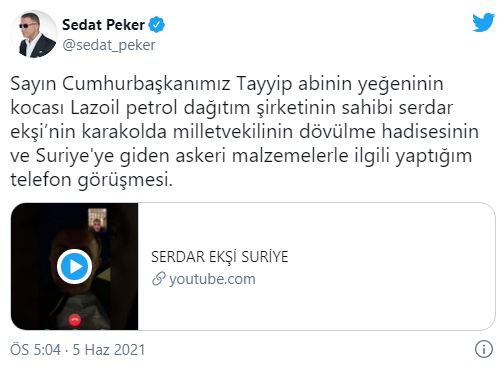Open Sedat Peker's profile avatar
Viewport: 504px width, 368px height.
tap(34, 34)
